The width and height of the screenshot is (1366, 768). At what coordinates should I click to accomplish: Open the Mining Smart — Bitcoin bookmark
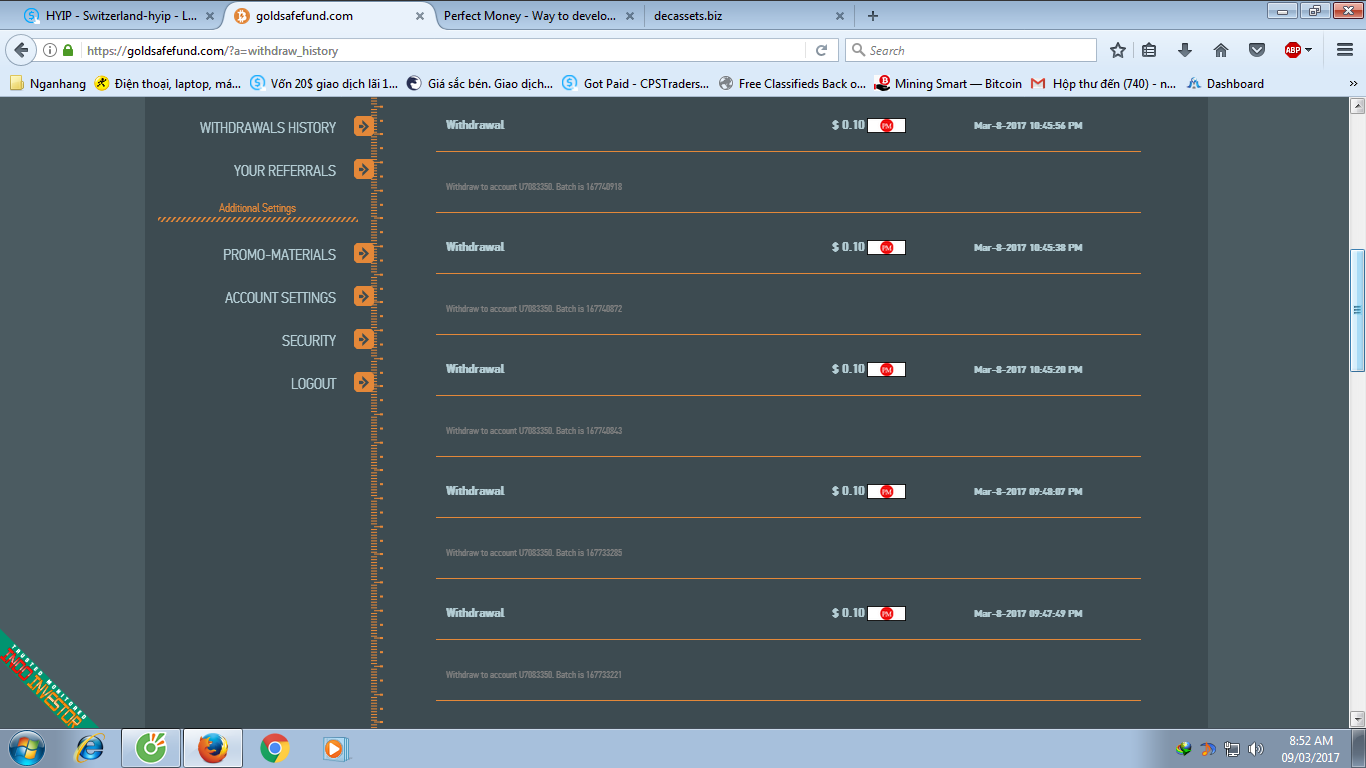pos(948,84)
